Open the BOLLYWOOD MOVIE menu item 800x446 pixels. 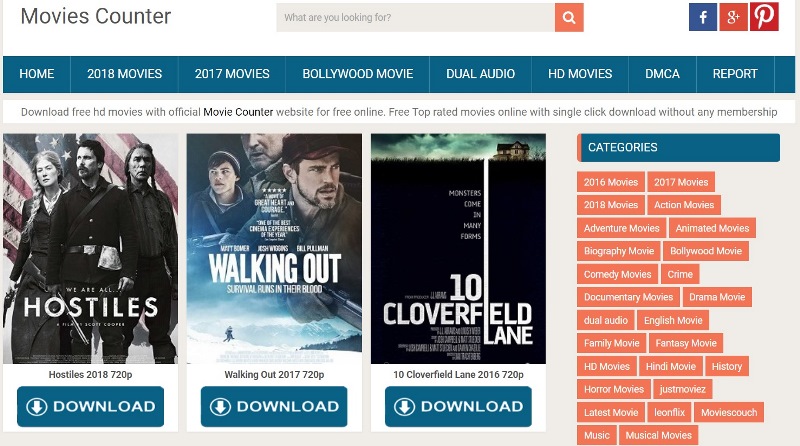[358, 74]
